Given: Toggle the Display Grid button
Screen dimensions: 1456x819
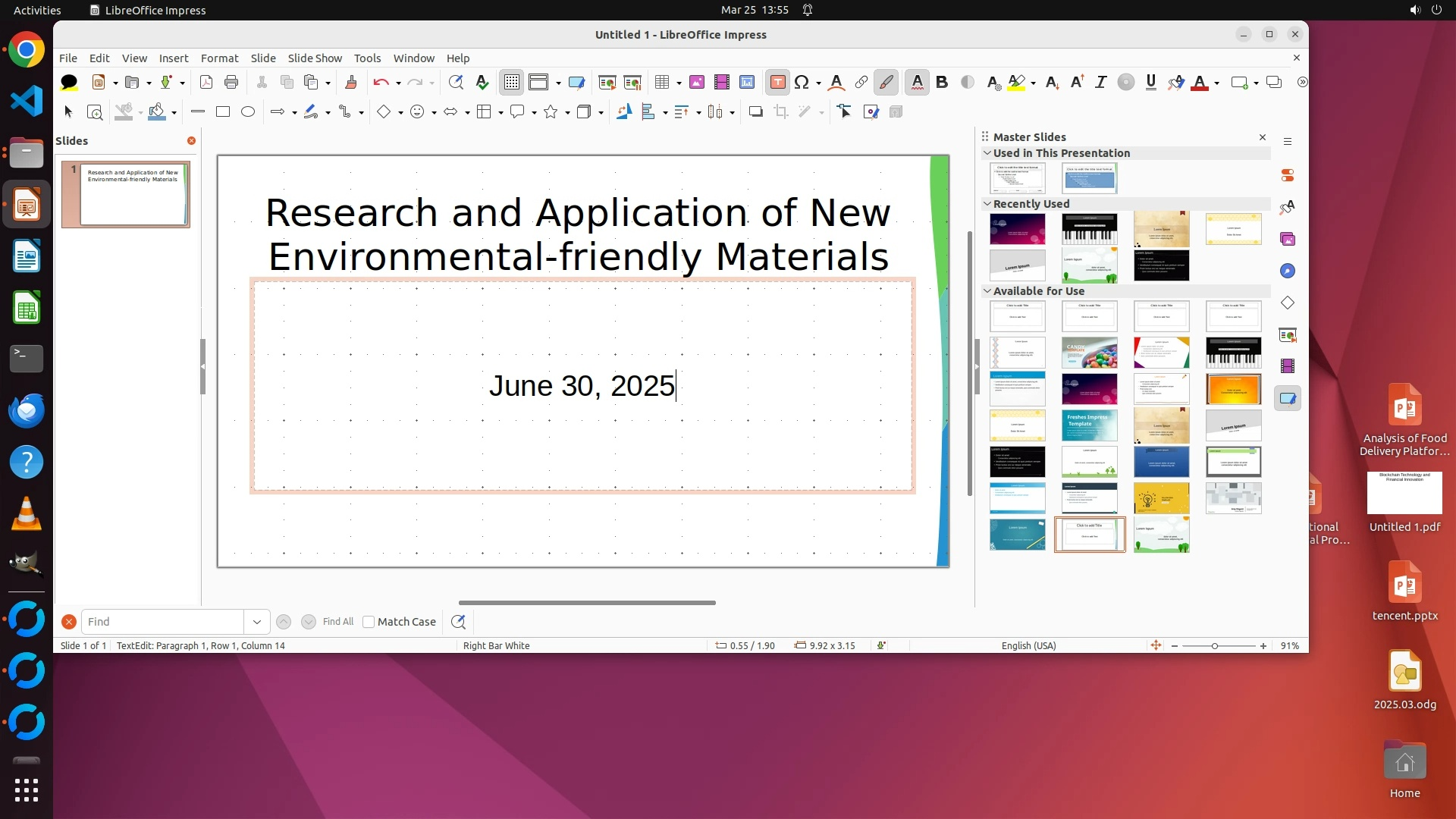Looking at the screenshot, I should pyautogui.click(x=512, y=82).
